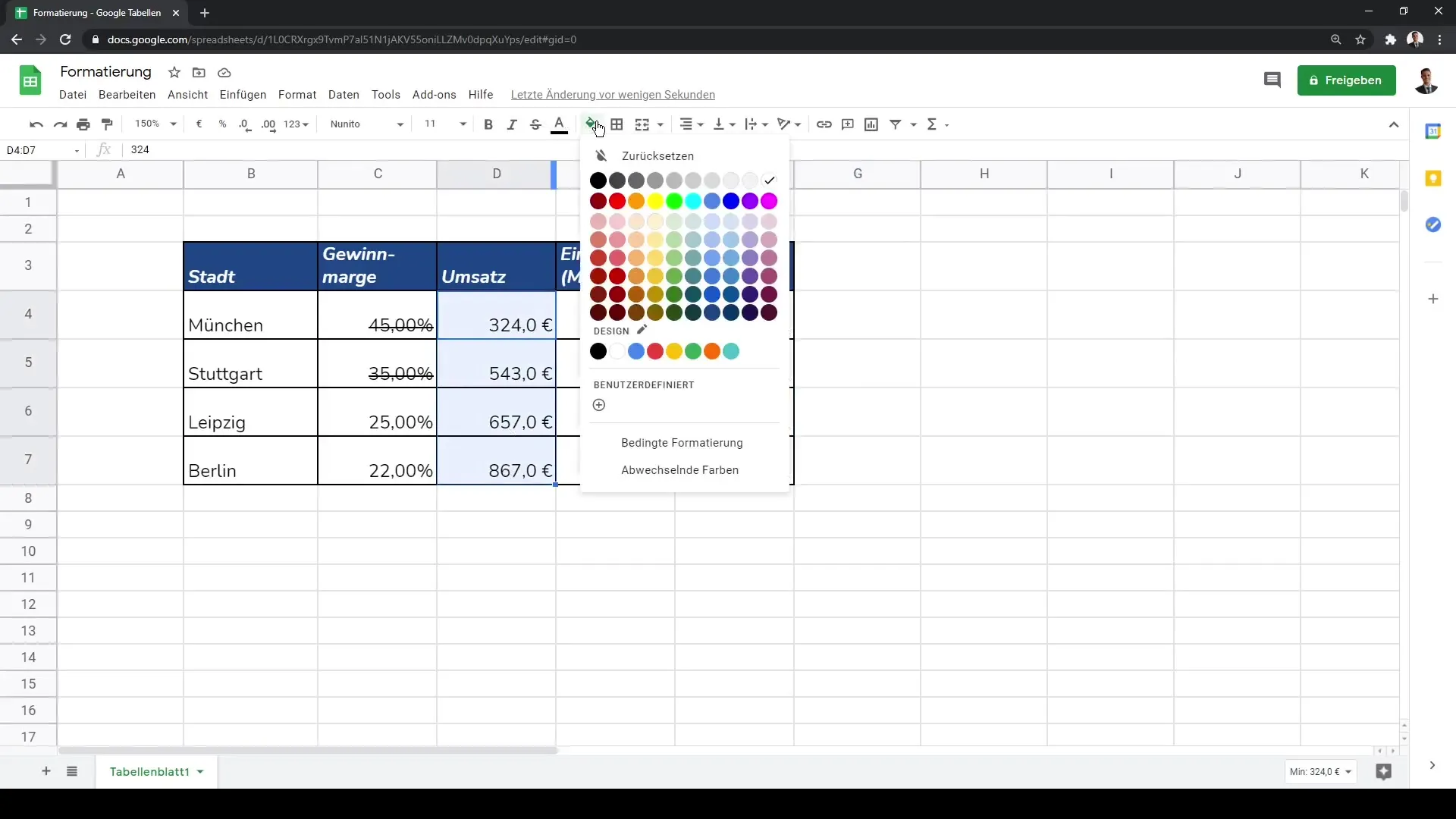Open Google Keep side panel icon

[1433, 178]
